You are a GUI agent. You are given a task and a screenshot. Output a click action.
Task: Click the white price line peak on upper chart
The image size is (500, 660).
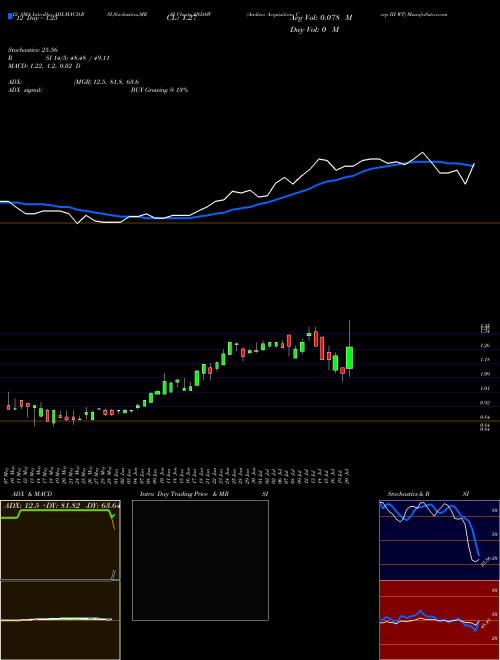423,152
